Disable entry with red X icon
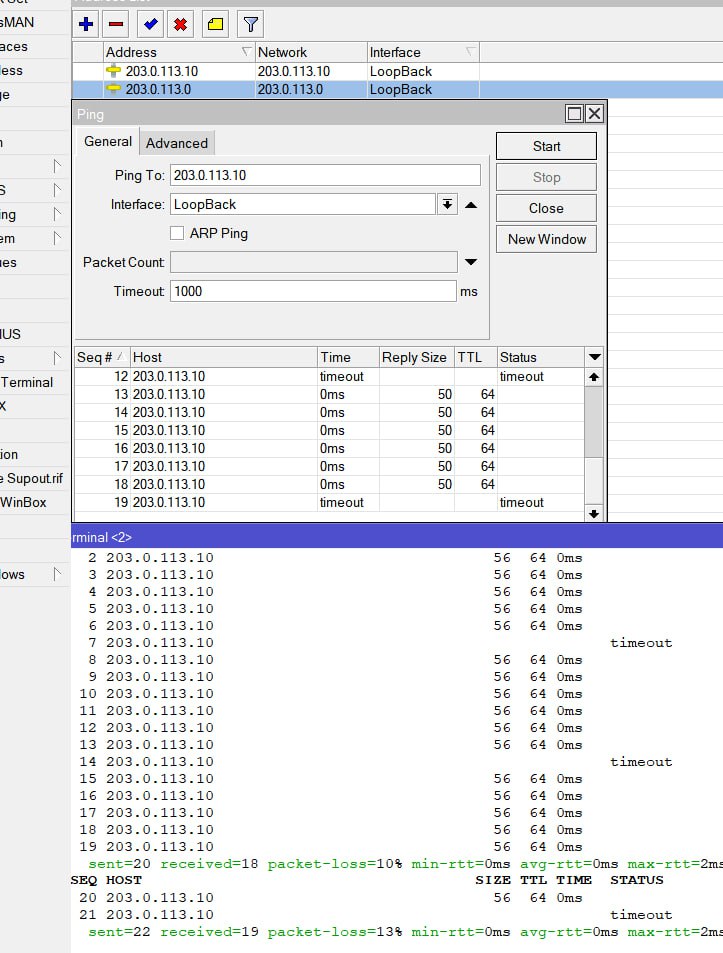723x953 pixels. [x=180, y=24]
